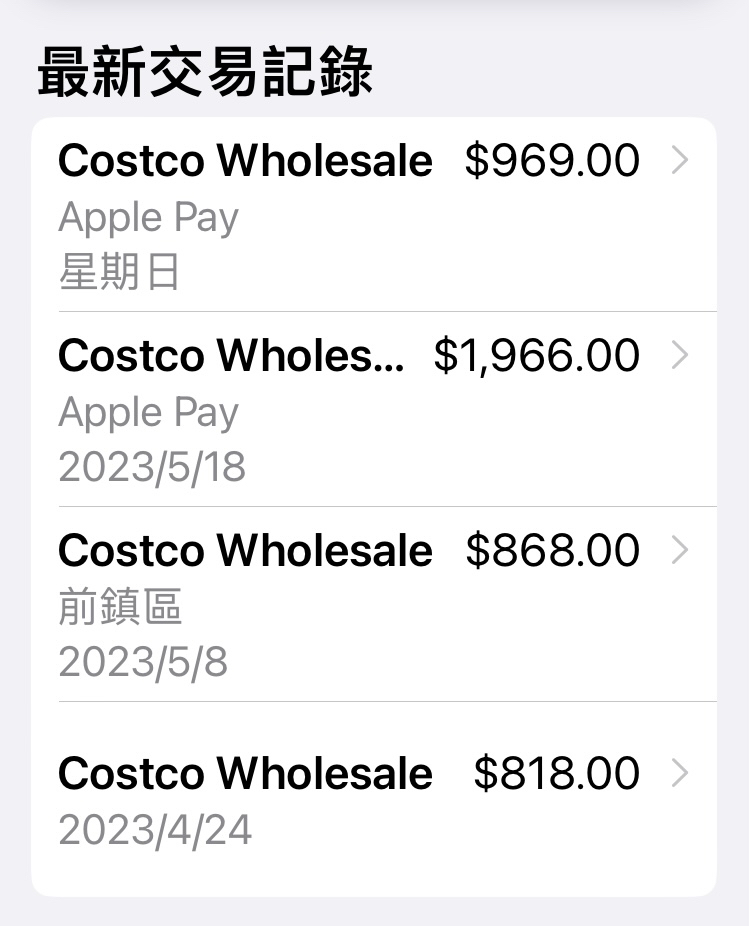The height and width of the screenshot is (926, 749).
Task: Open the $868.00 transaction chevron
Action: click(x=680, y=550)
